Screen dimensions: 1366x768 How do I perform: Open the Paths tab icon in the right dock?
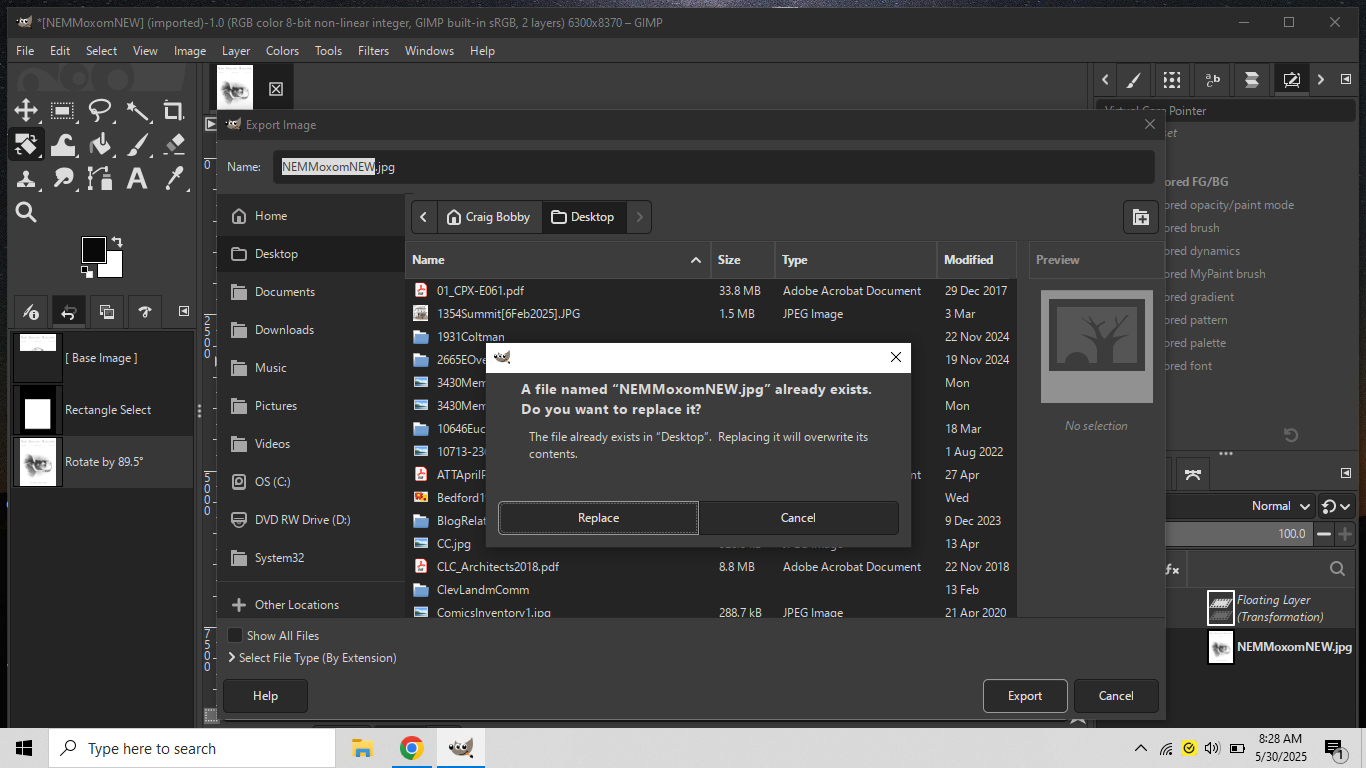coord(1192,473)
